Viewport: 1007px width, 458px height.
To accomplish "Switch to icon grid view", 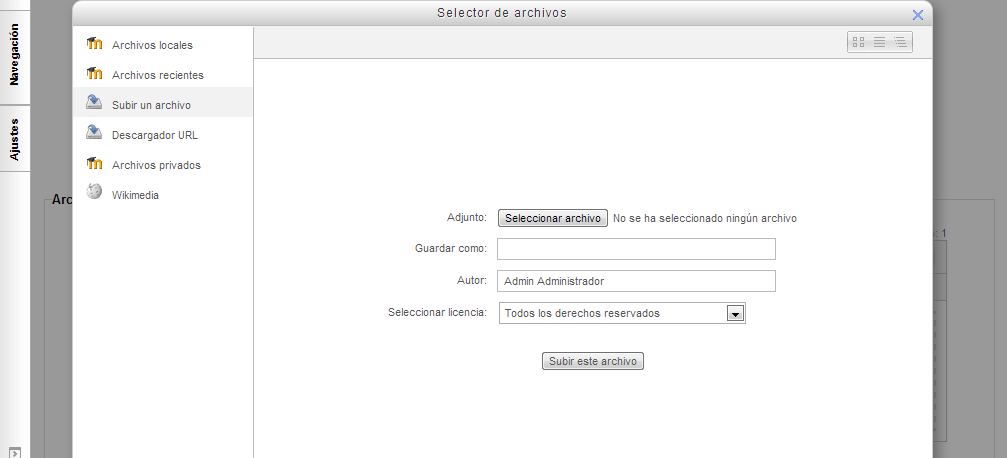I will [858, 42].
